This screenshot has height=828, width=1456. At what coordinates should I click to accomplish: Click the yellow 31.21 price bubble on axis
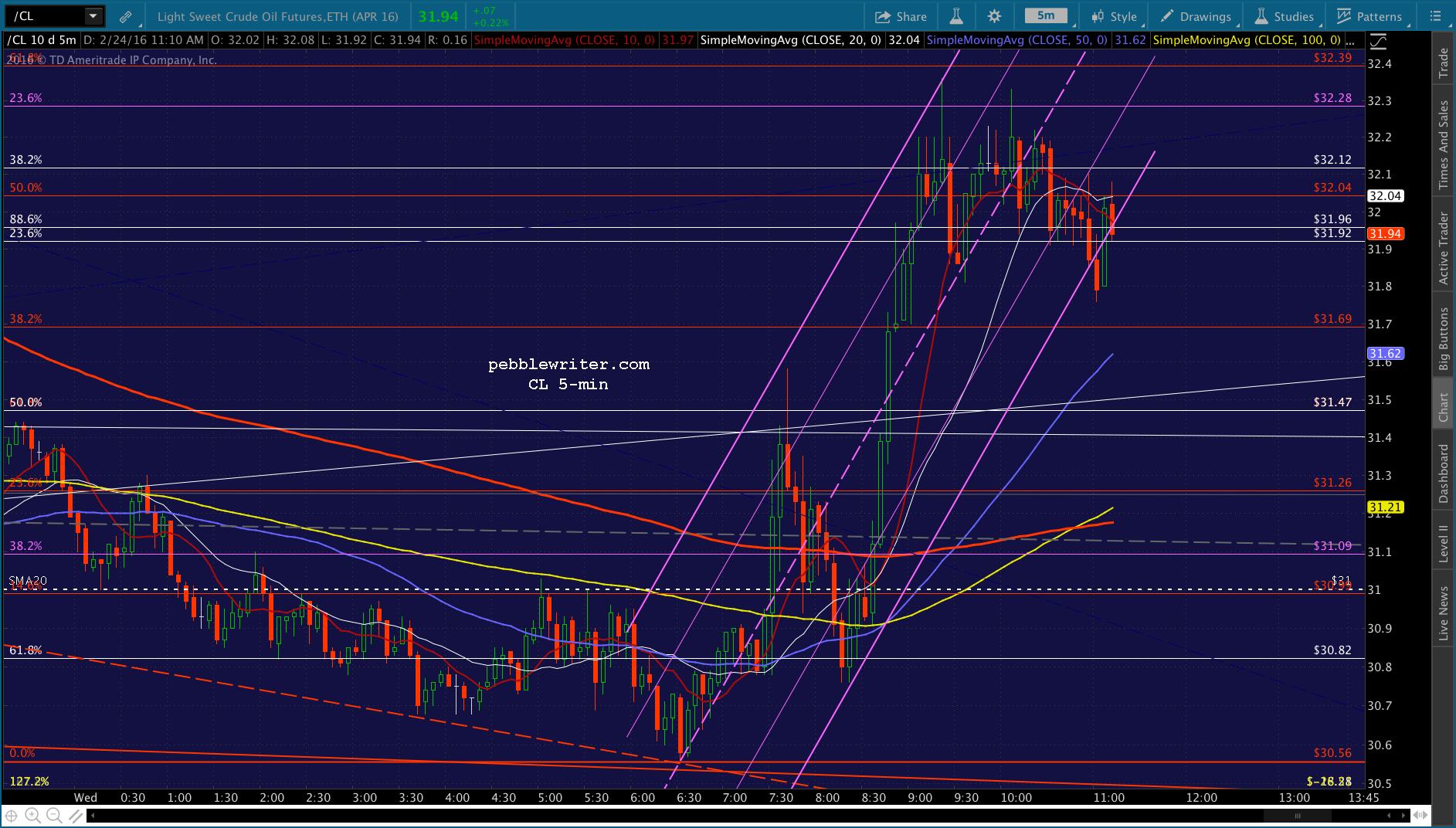1385,507
